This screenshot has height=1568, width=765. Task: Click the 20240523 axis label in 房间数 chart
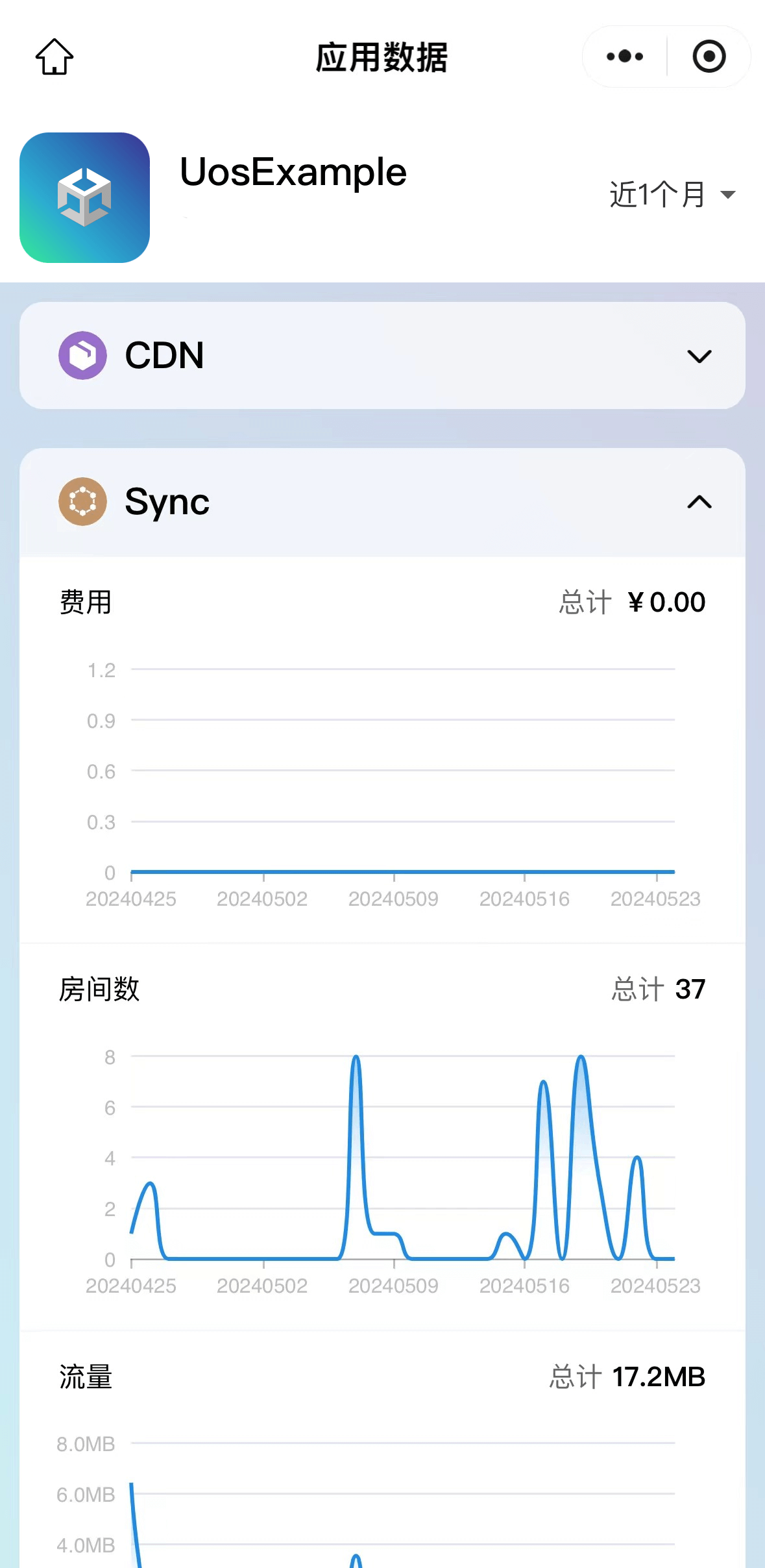pos(655,1286)
